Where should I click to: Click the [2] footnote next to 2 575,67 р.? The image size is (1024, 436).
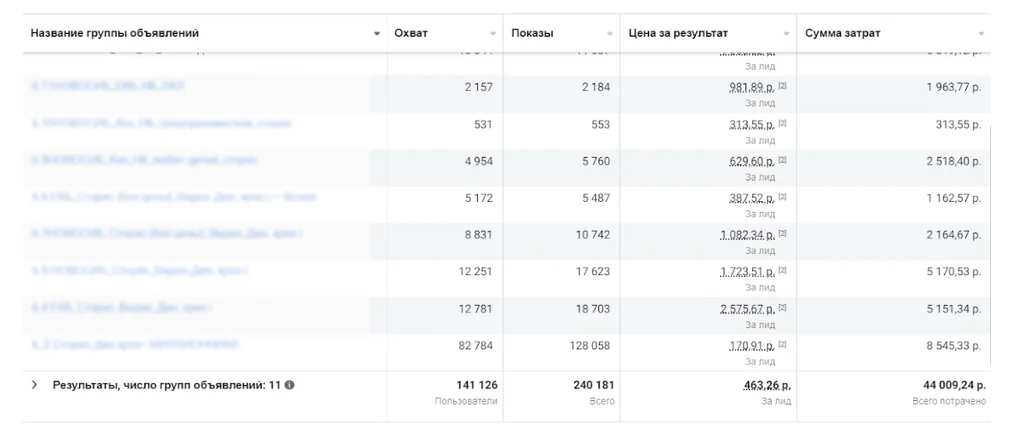[x=782, y=307]
